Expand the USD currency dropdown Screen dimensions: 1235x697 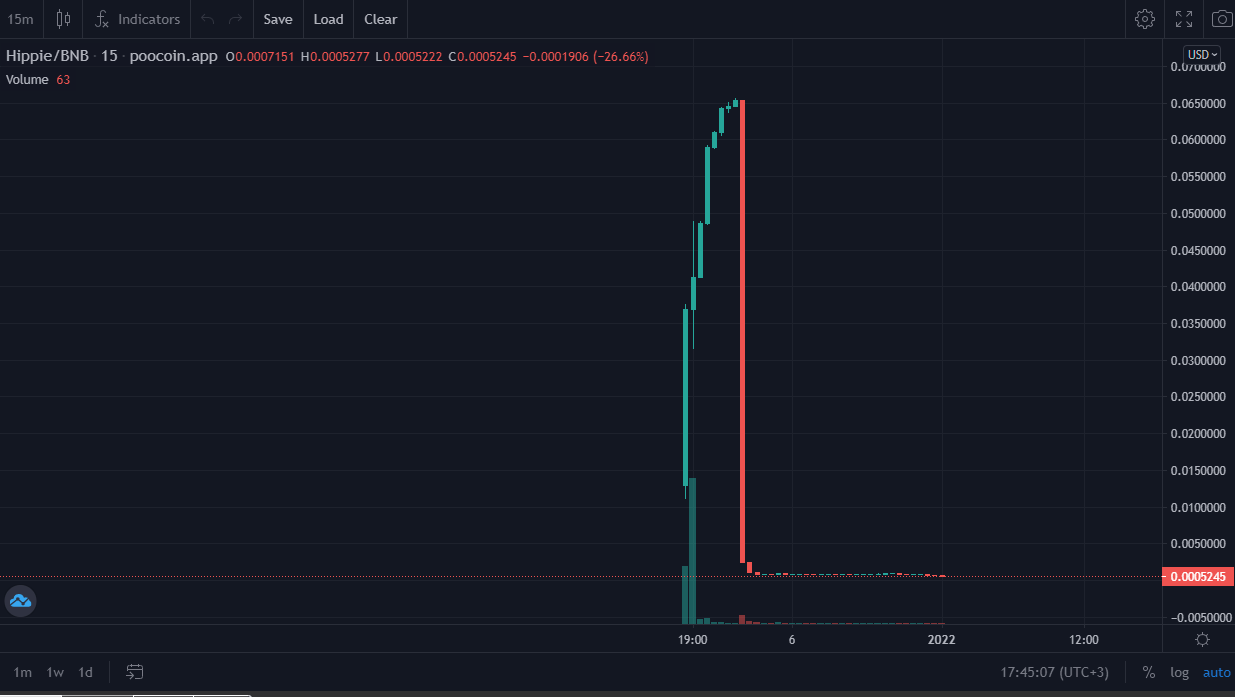click(1201, 54)
